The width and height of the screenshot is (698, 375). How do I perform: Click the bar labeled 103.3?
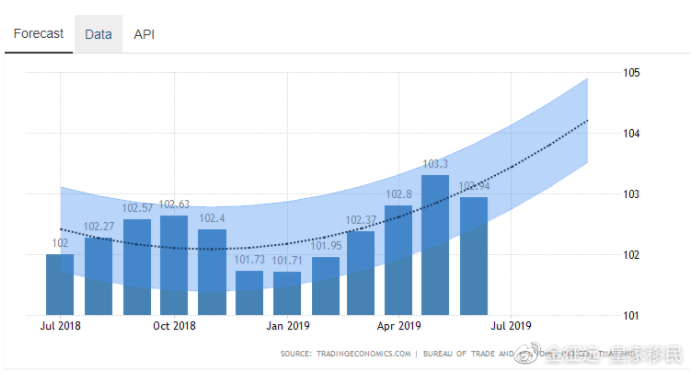435,245
